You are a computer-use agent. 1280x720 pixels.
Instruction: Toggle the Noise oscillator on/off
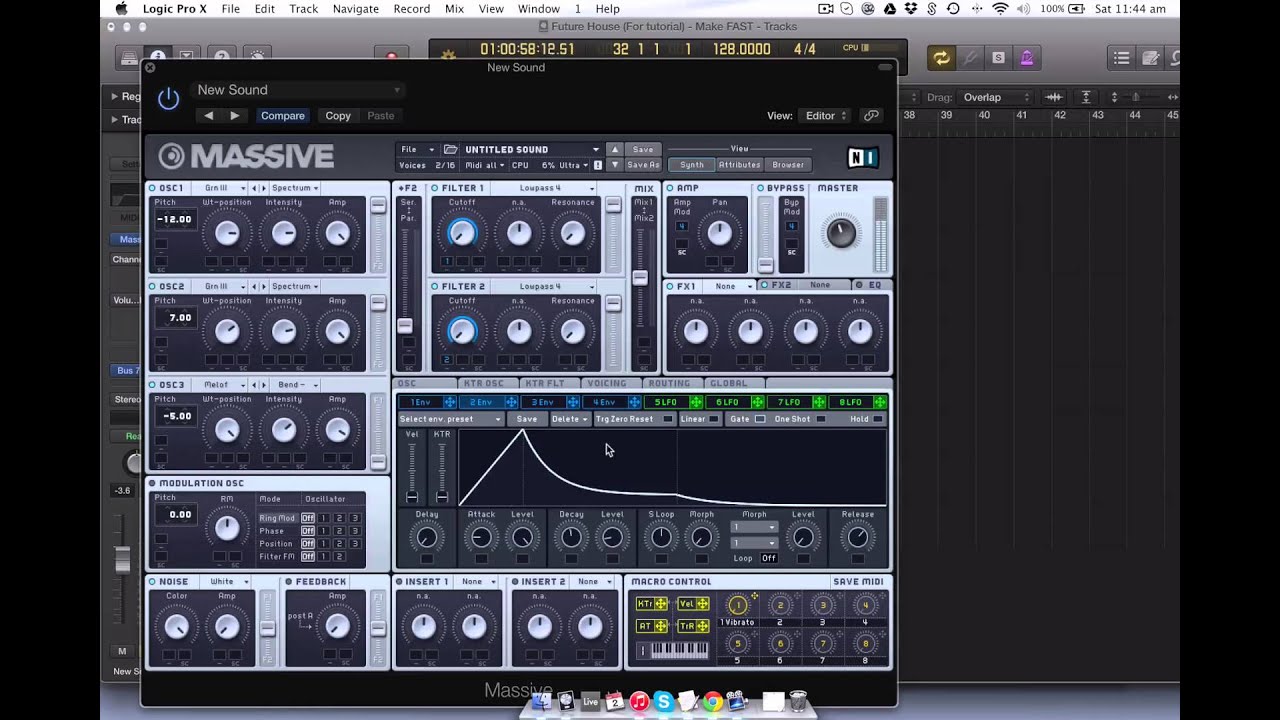point(153,581)
